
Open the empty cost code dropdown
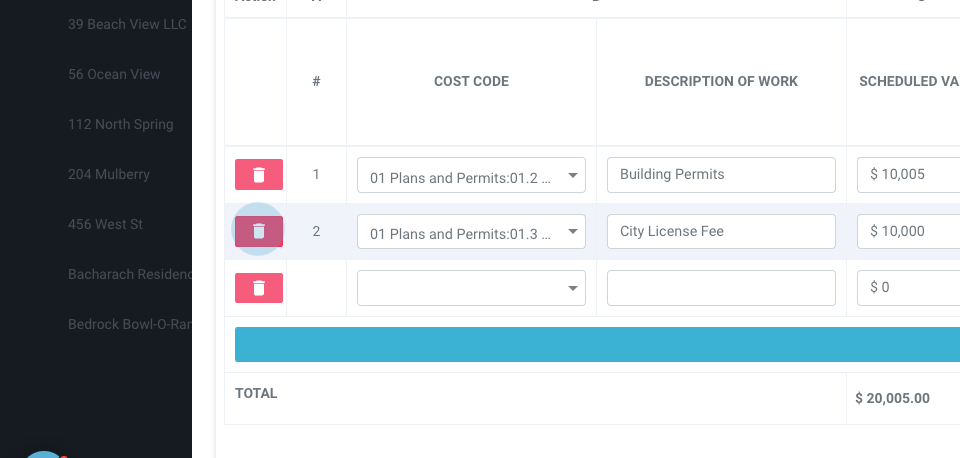tap(471, 288)
